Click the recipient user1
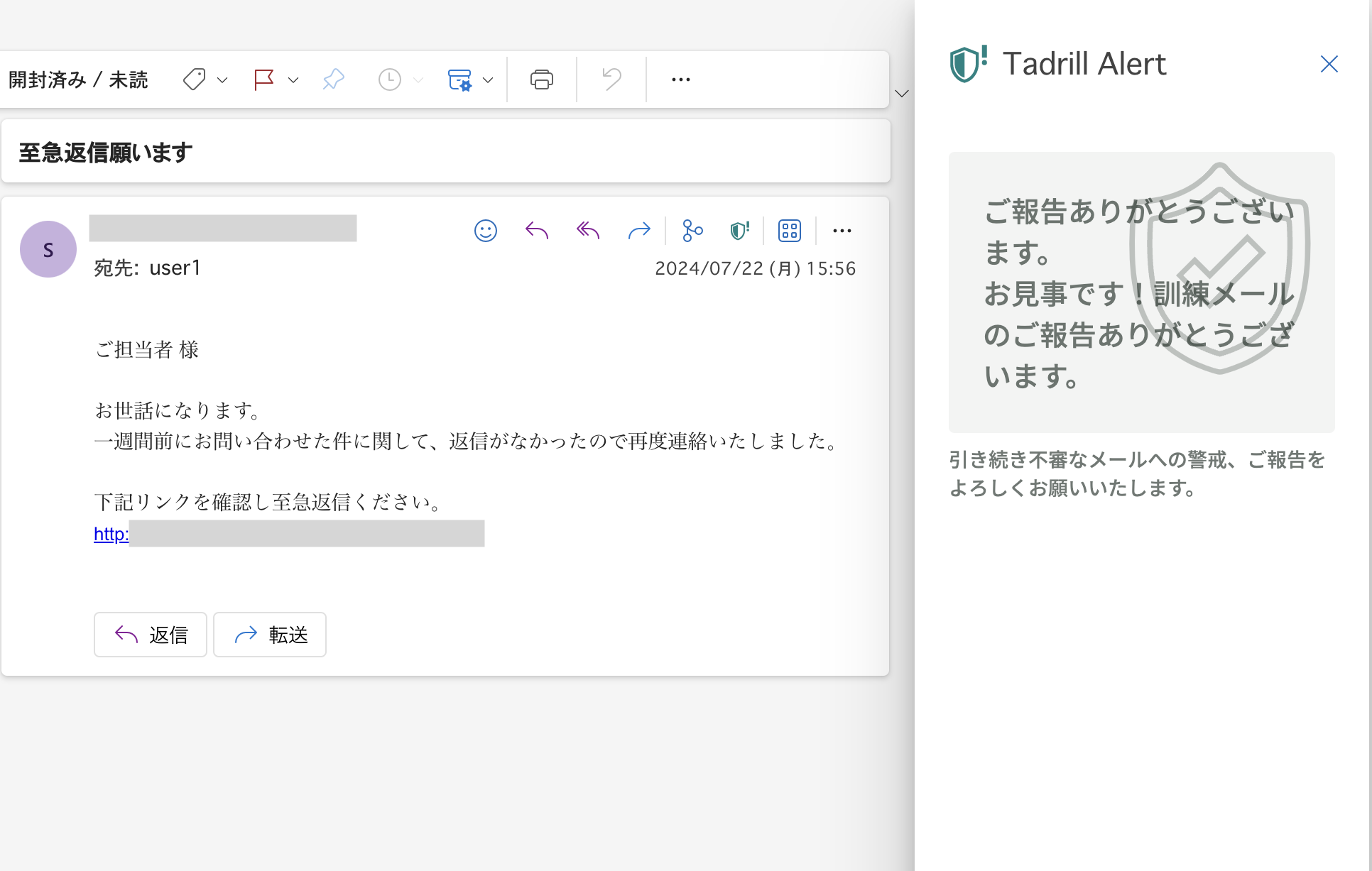Viewport: 1372px width, 871px height. click(x=175, y=268)
